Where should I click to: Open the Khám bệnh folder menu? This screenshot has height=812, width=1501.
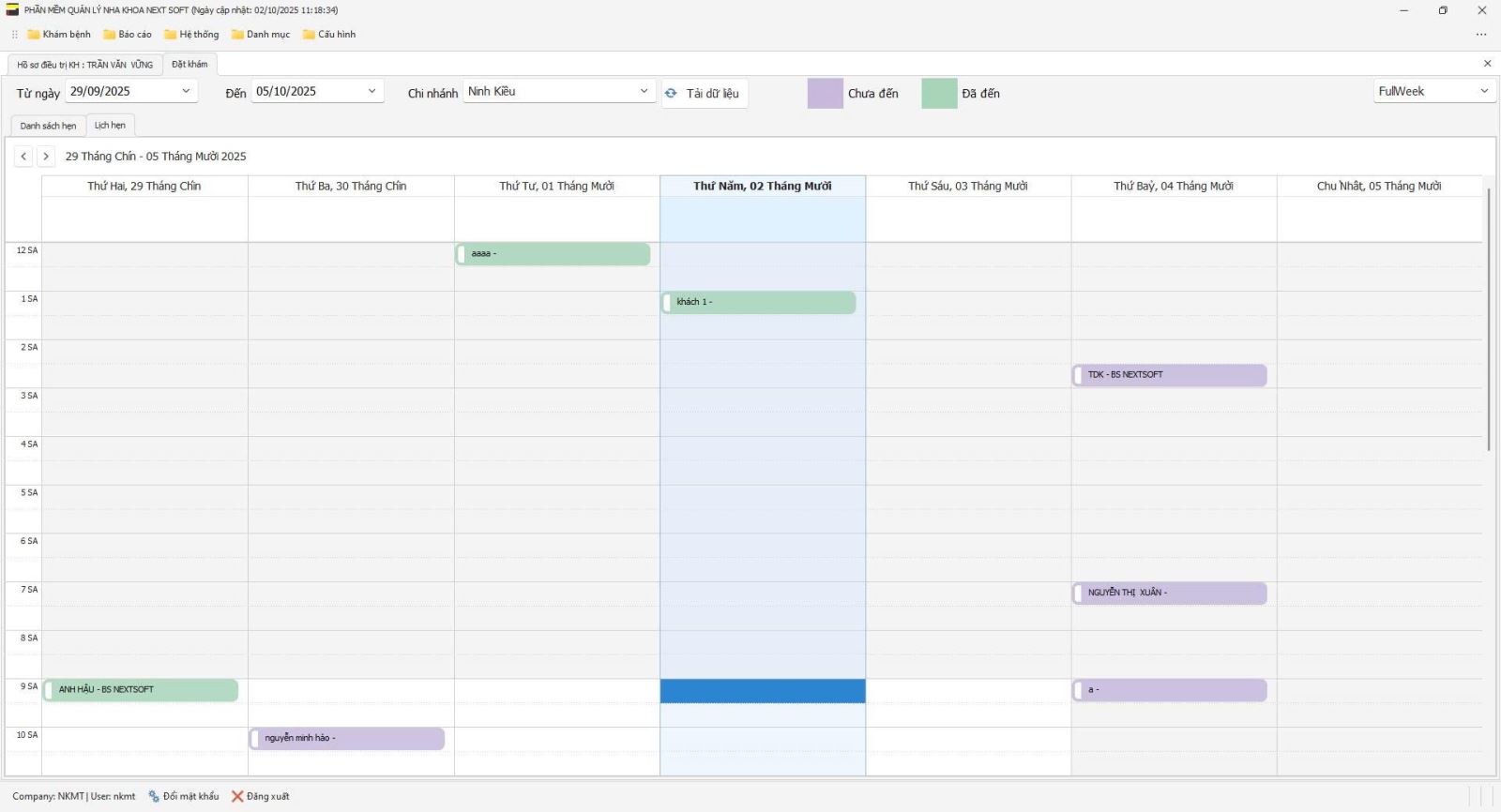point(59,35)
